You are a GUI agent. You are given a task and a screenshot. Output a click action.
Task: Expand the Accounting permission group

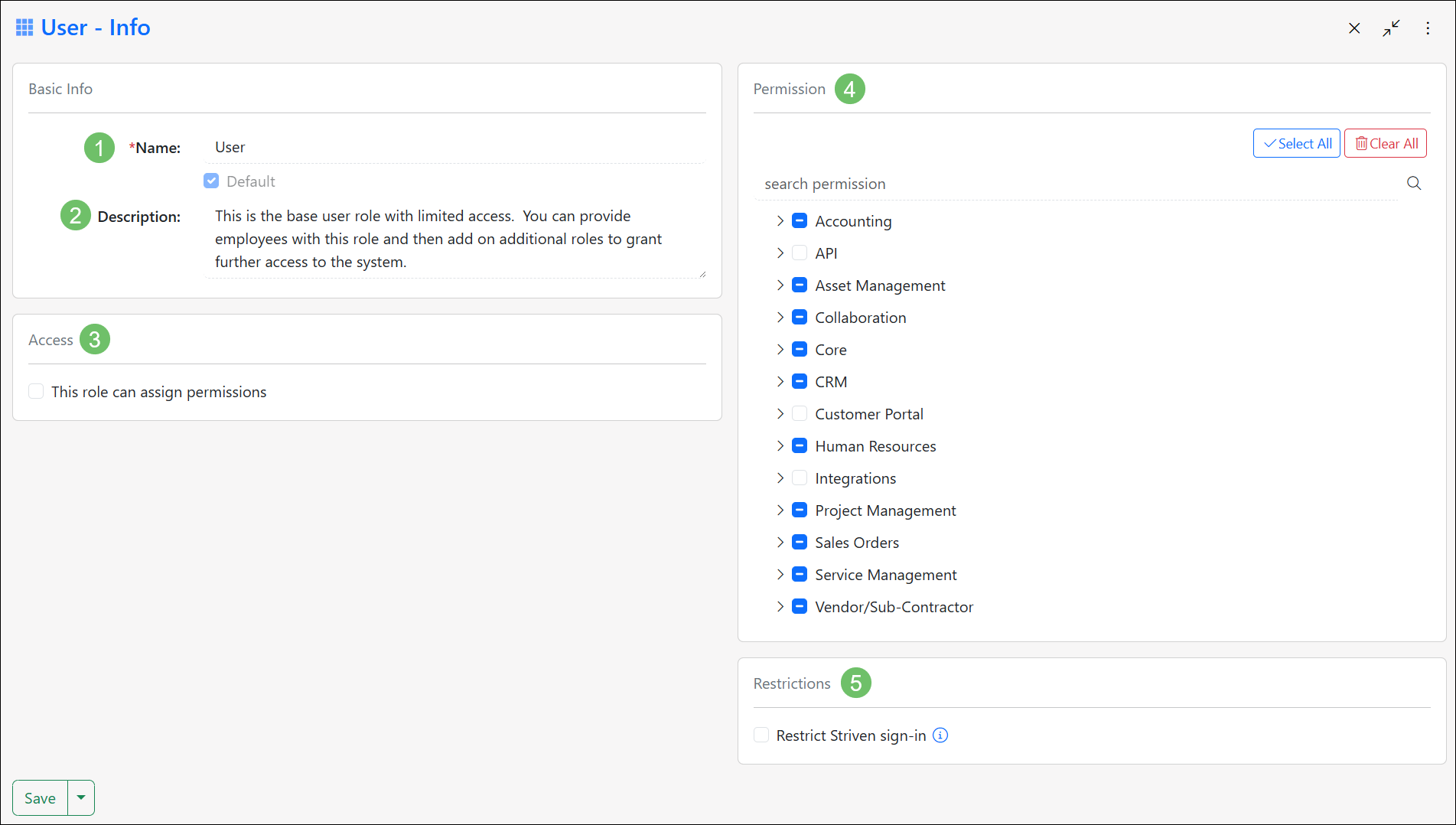click(780, 220)
